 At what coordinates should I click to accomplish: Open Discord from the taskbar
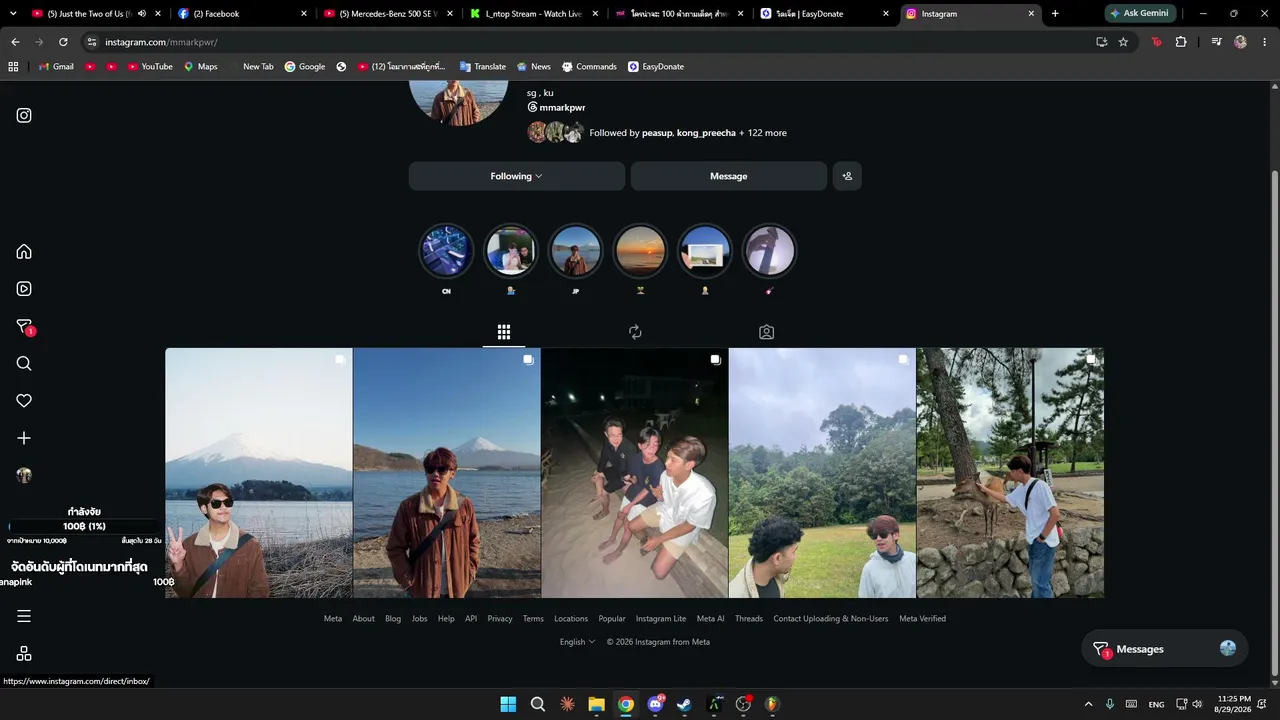pyautogui.click(x=655, y=704)
